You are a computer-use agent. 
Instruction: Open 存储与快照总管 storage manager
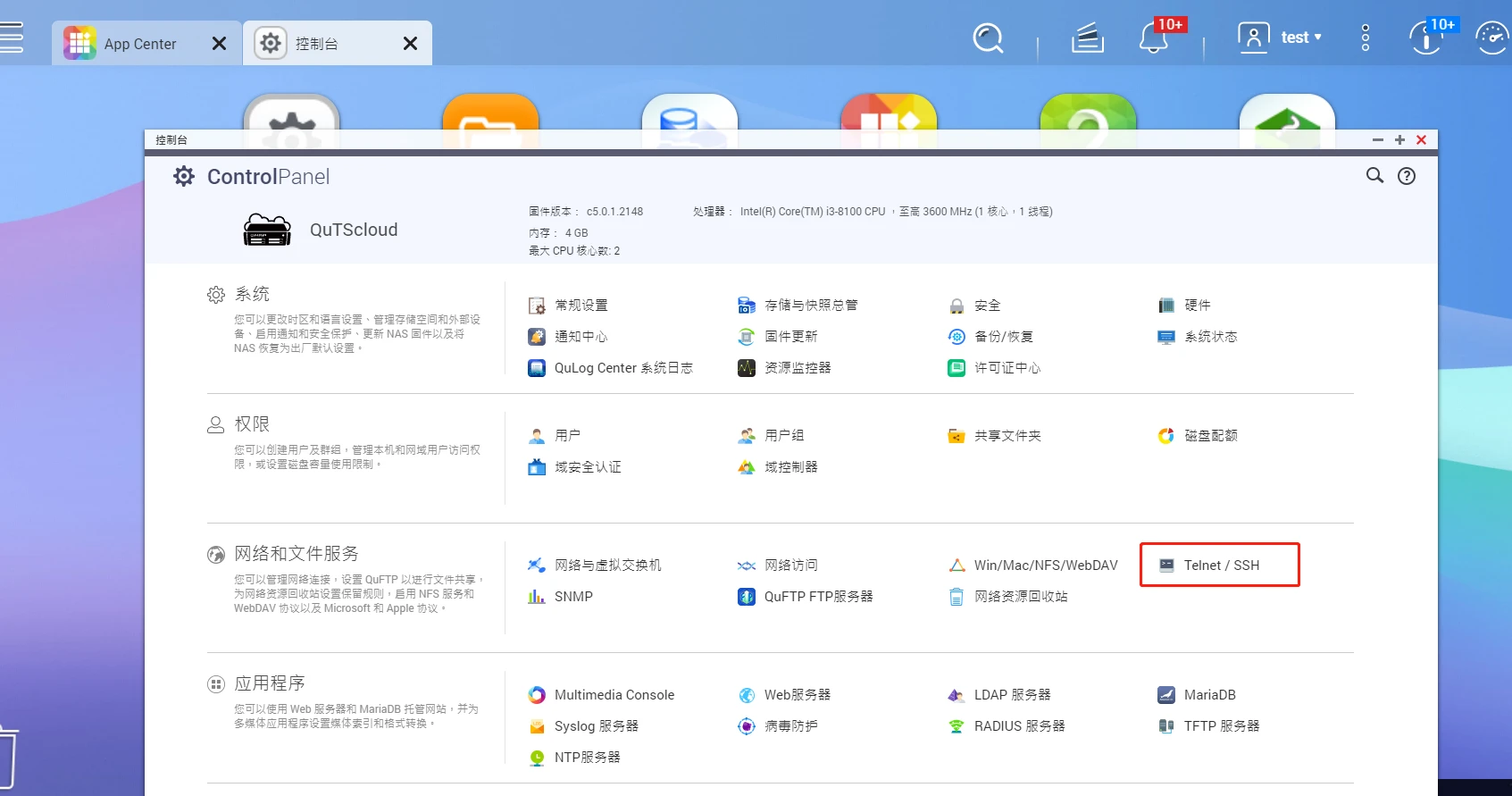pyautogui.click(x=798, y=306)
